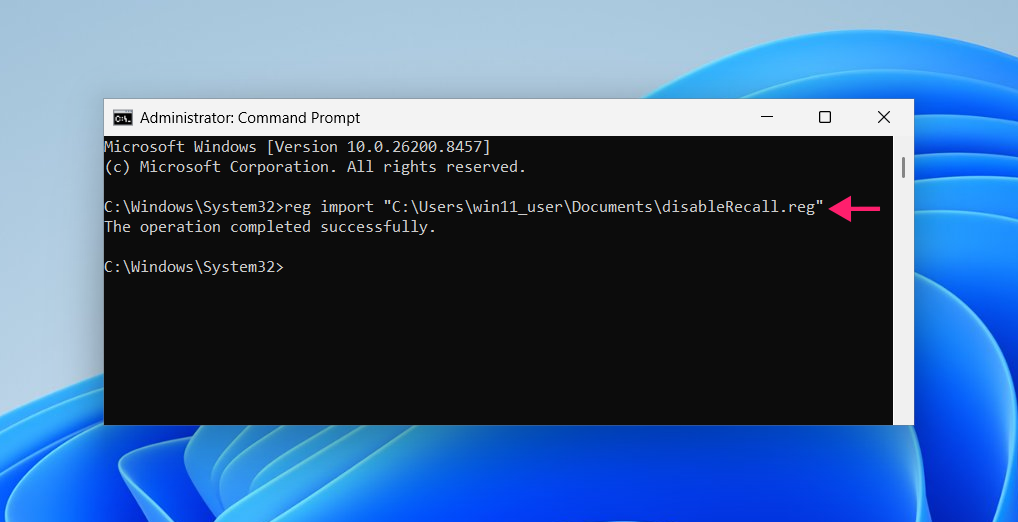Screen dimensions: 1018x522
Task: Close the Administrator: Command Prompt window
Action: tap(884, 118)
